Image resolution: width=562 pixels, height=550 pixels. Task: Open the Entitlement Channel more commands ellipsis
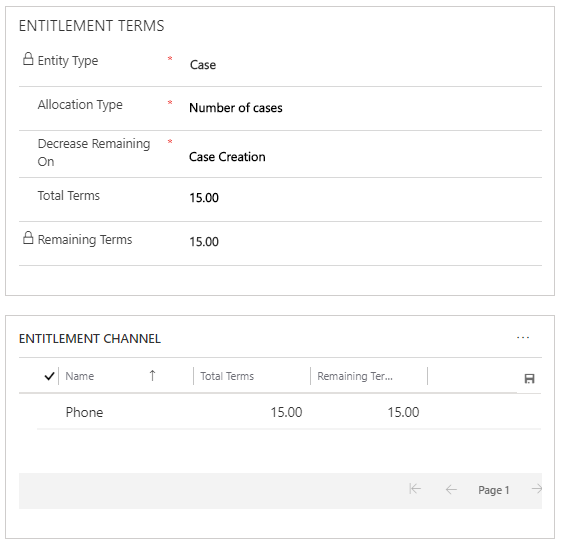[x=523, y=338]
